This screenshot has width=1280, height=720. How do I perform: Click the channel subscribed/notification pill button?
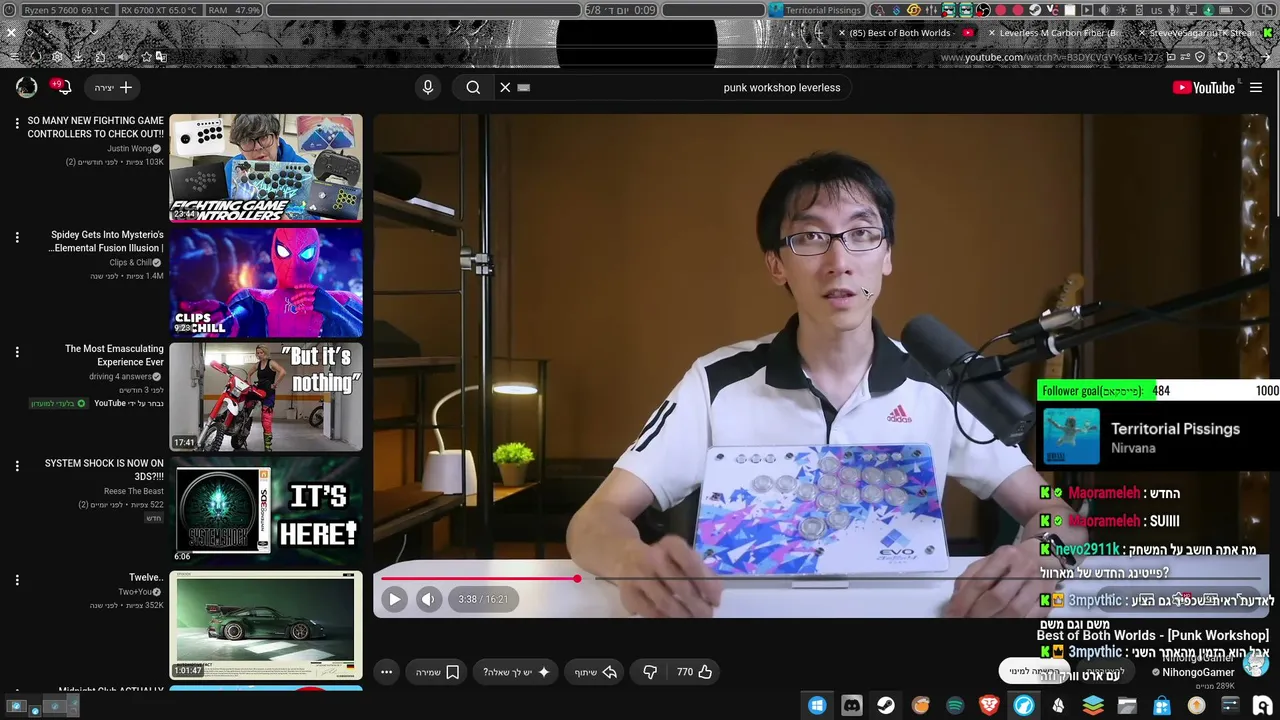click(1034, 671)
